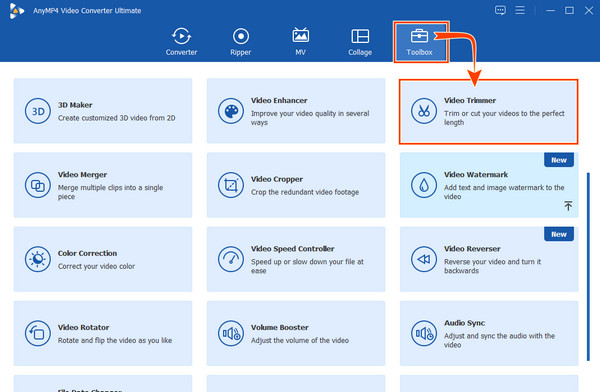This screenshot has width=600, height=392.
Task: Click the 'Video Merger' title text
Action: [x=82, y=175]
